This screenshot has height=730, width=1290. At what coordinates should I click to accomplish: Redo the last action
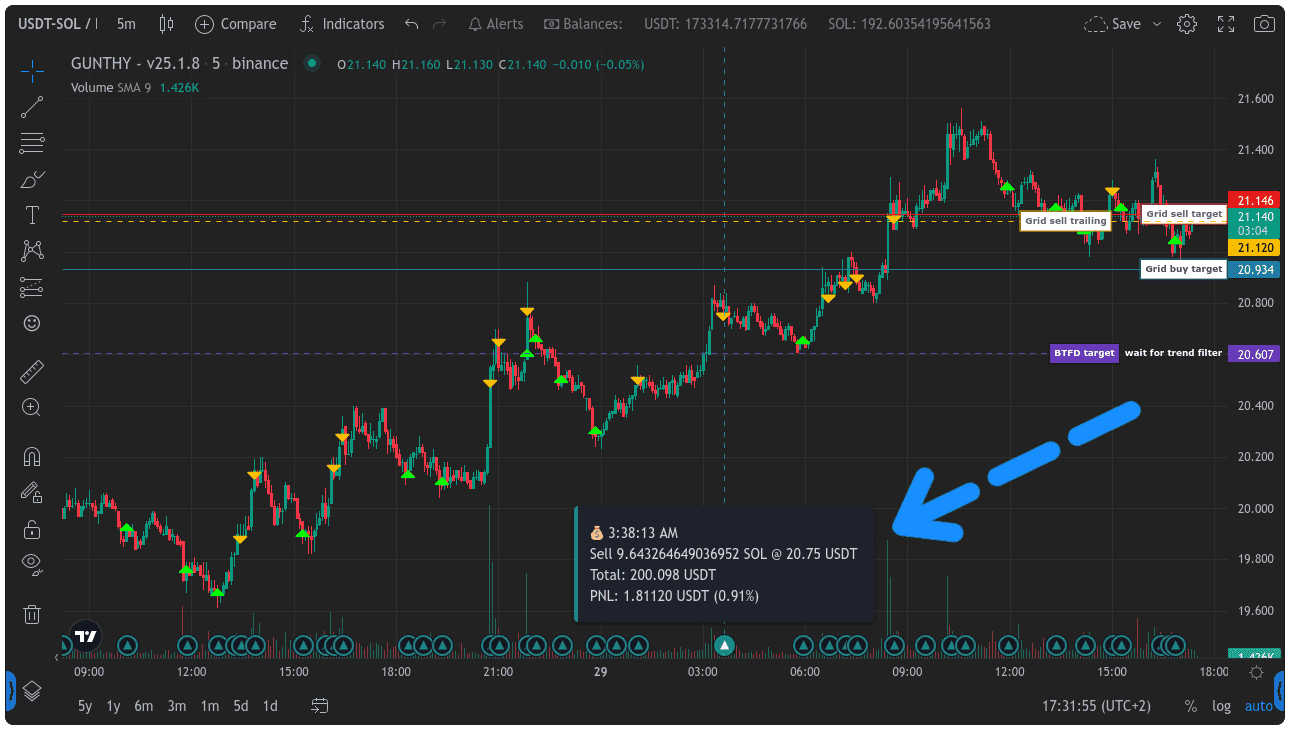(439, 24)
